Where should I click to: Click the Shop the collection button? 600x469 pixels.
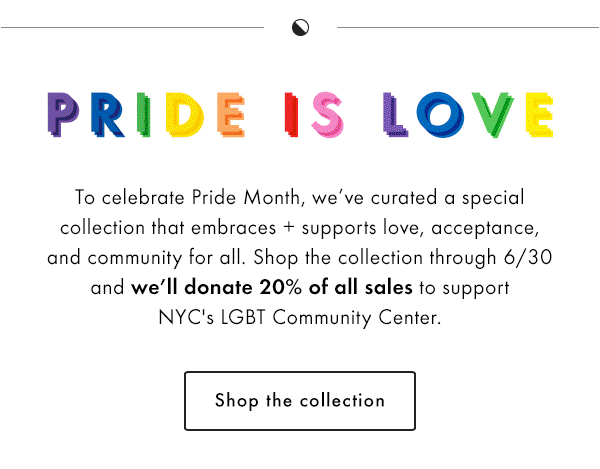(x=300, y=401)
